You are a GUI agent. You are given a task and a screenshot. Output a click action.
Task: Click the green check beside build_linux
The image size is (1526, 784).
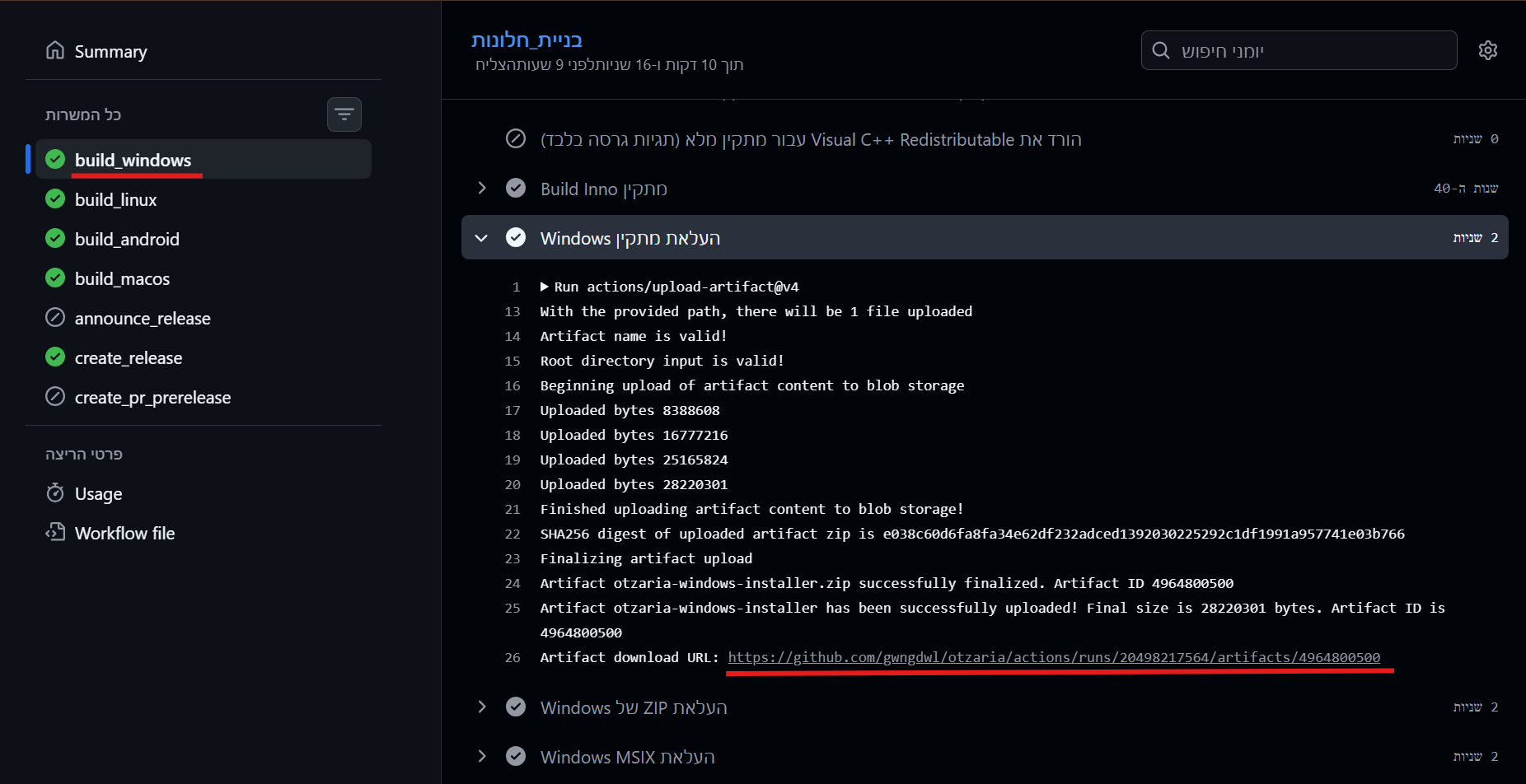pyautogui.click(x=55, y=199)
